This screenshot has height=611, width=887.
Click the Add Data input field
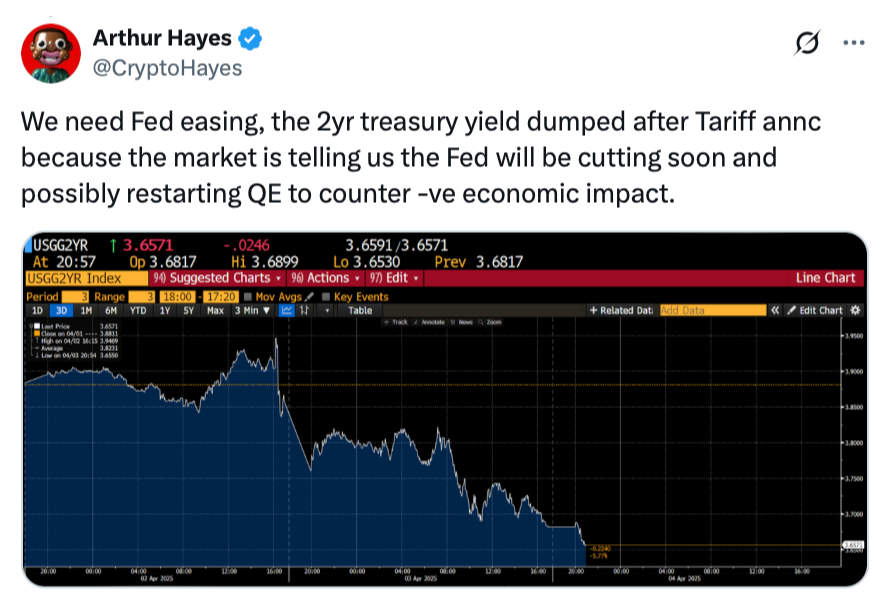[x=711, y=310]
